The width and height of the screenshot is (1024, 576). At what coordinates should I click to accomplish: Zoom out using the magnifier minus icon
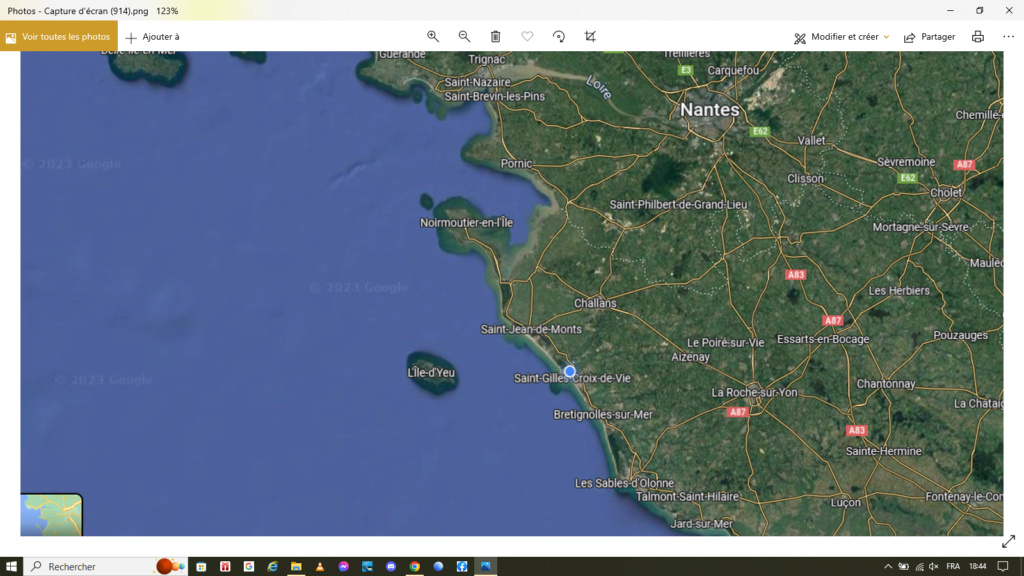[x=464, y=37]
